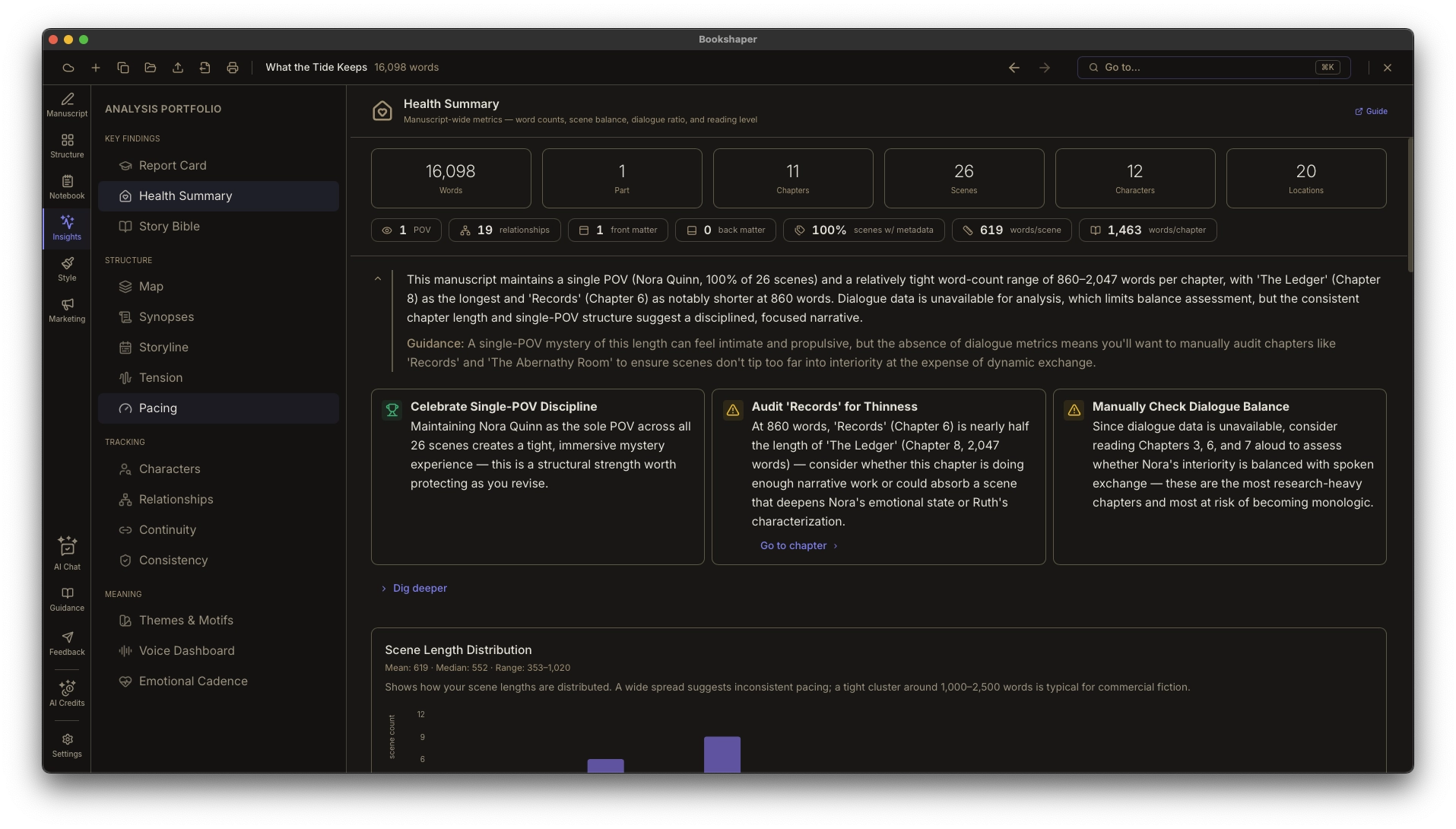Image resolution: width=1456 pixels, height=829 pixels.
Task: Click warning icon on Dialogue Balance card
Action: click(x=1074, y=410)
